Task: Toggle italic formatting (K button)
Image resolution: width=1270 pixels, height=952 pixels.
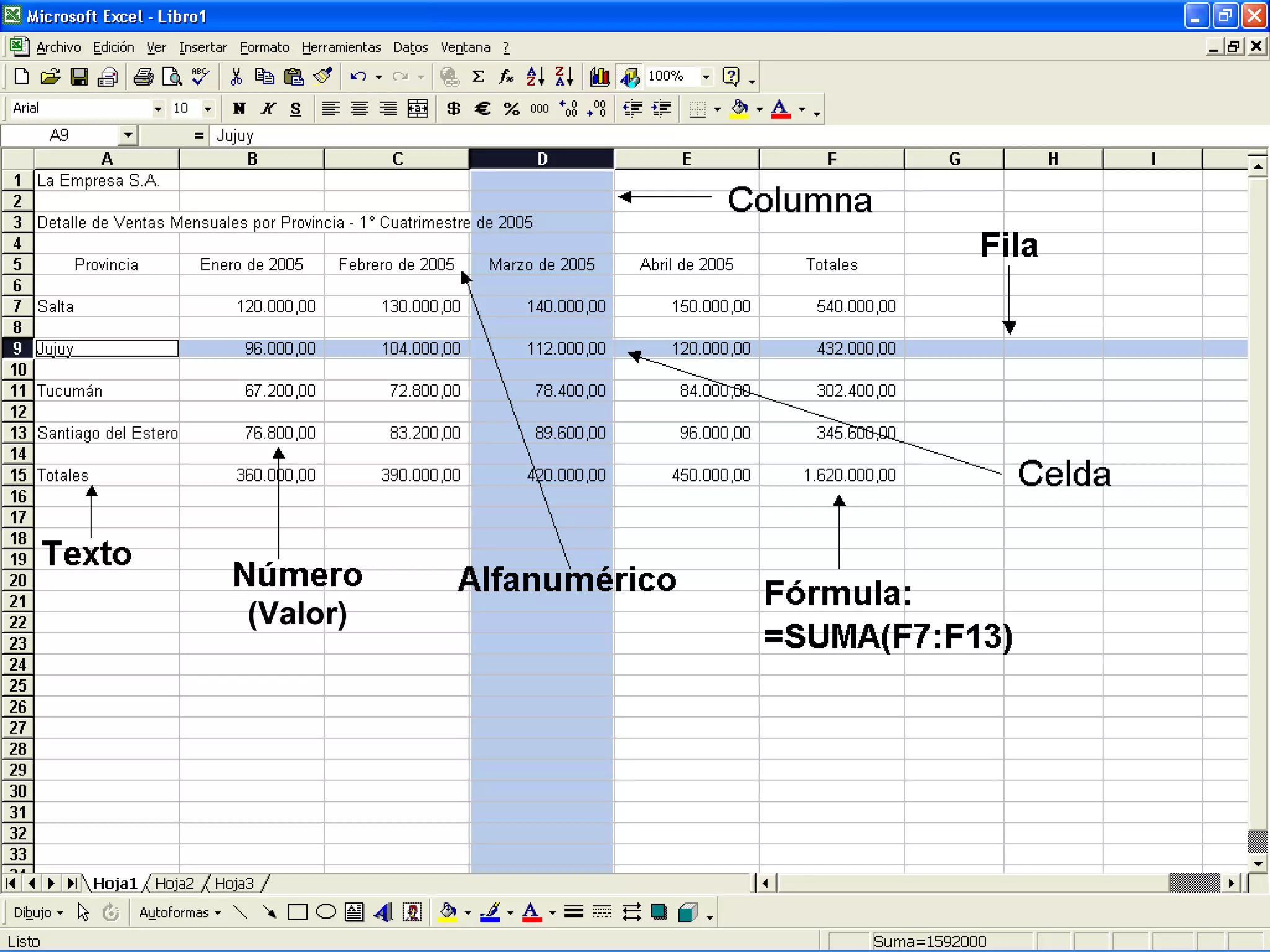Action: tap(267, 109)
